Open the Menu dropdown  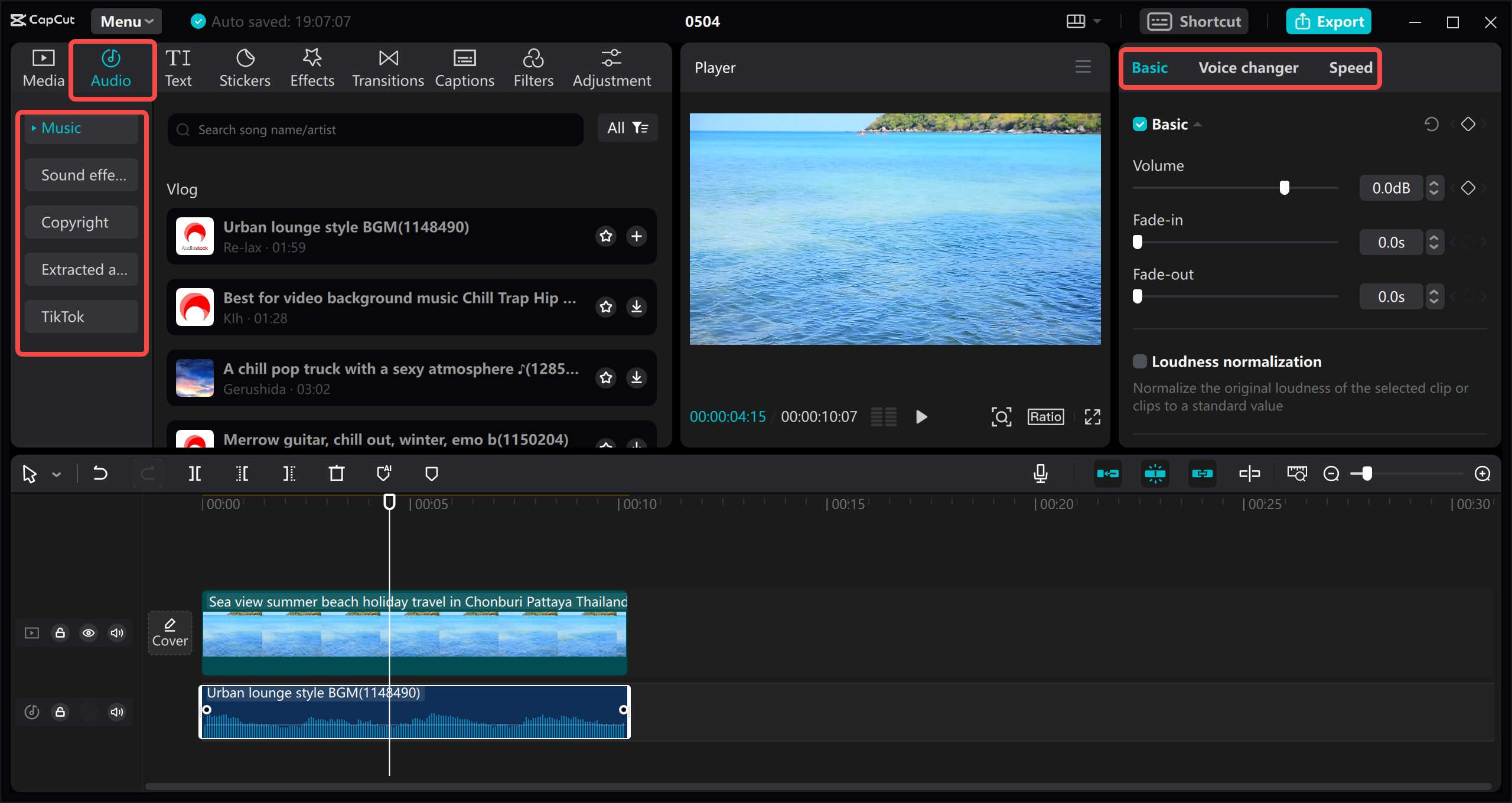pyautogui.click(x=125, y=21)
